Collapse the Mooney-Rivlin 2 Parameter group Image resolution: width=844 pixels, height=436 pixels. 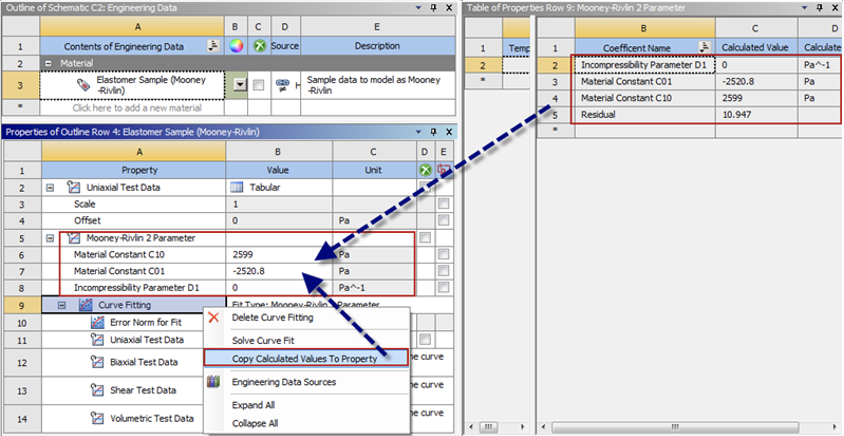coord(50,238)
